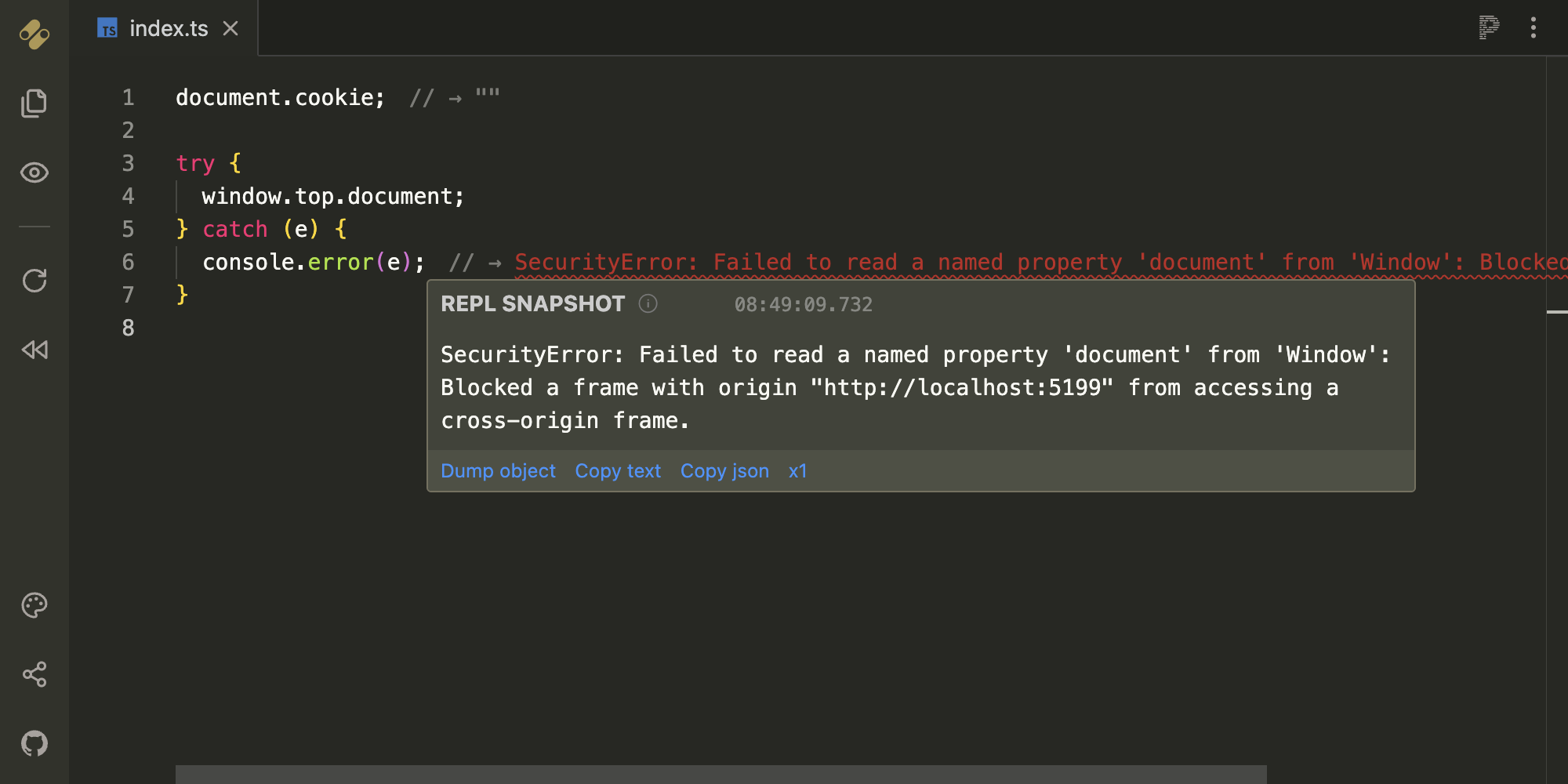Open the GitHub icon link
This screenshot has height=784, width=1568.
pos(34,742)
